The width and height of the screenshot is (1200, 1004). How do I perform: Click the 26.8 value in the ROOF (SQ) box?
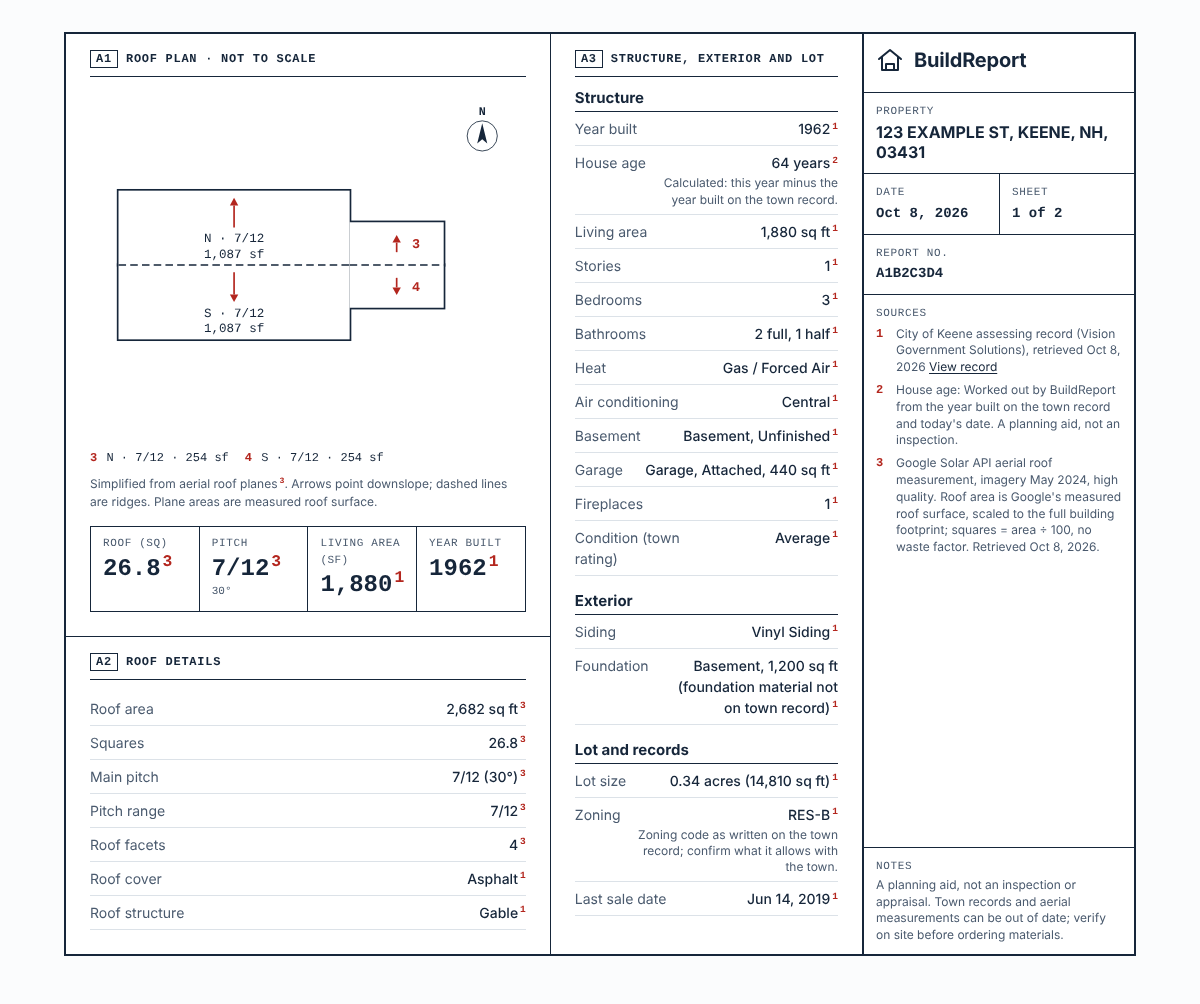click(x=132, y=568)
